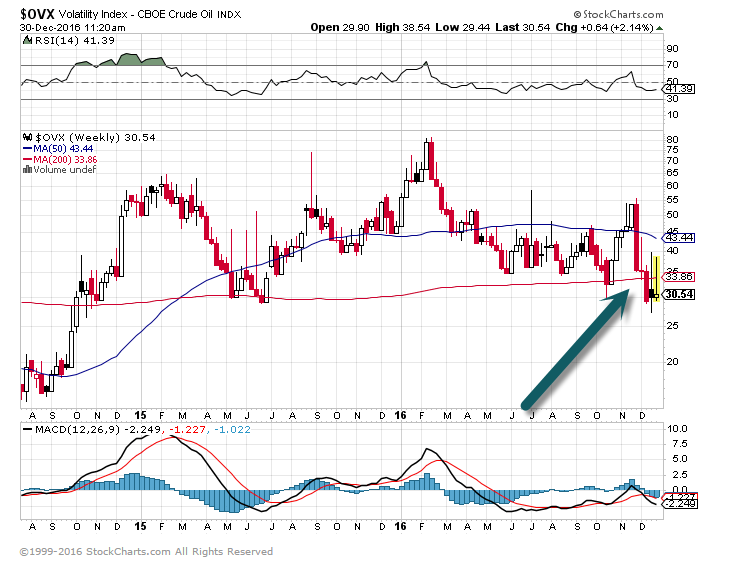Click the RSI(14) 41.39 indicator label
729x564 pixels.
[x=75, y=40]
